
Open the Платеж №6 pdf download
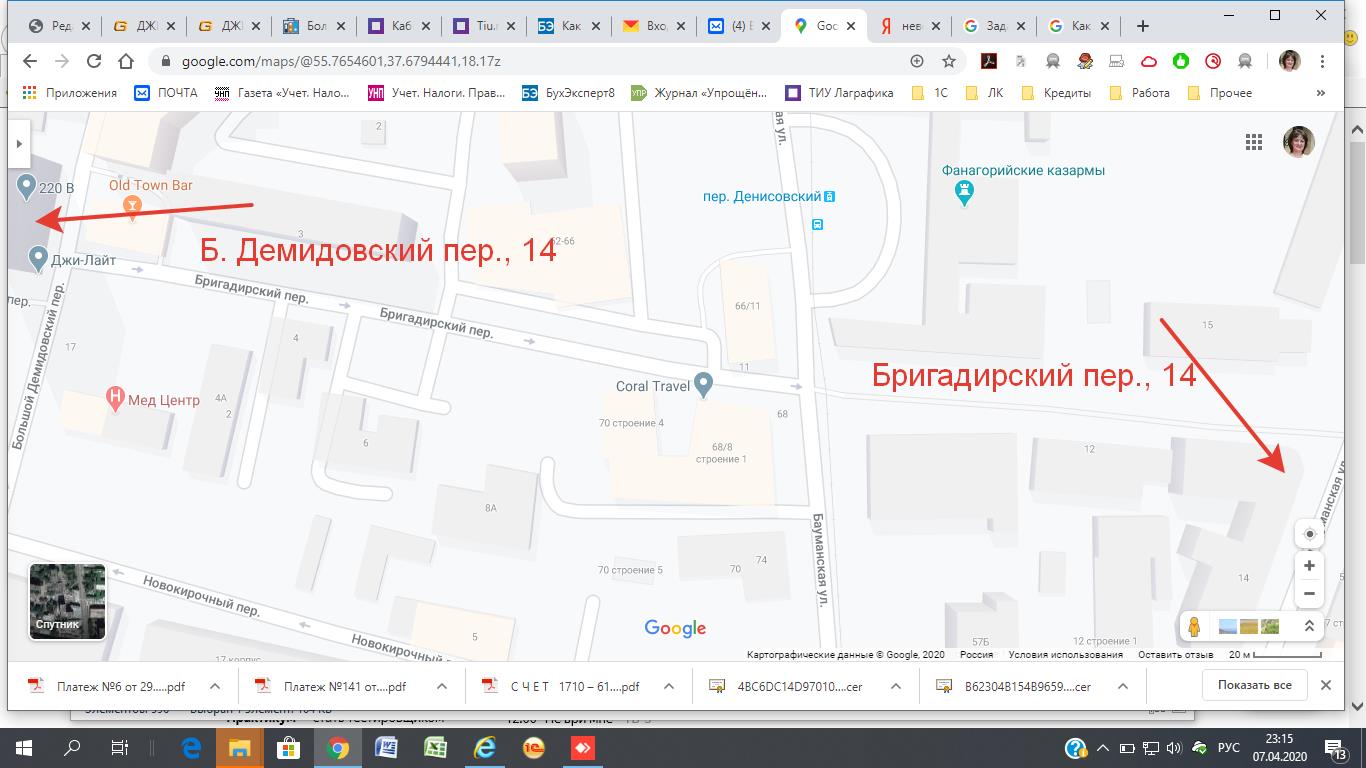[109, 686]
